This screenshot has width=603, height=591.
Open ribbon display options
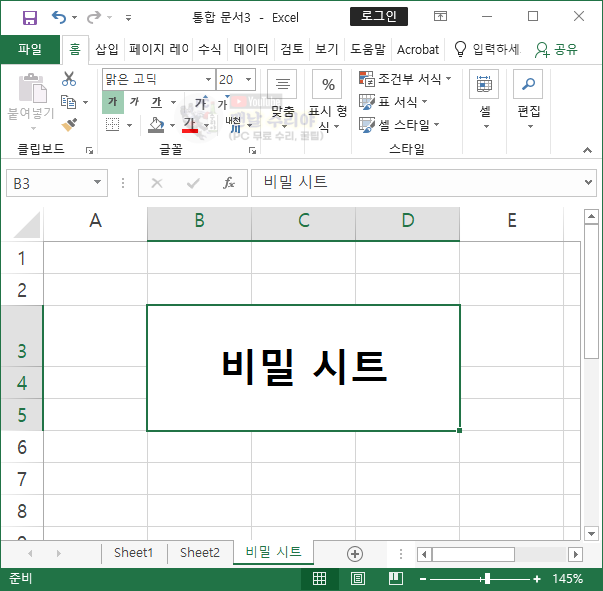(x=440, y=16)
